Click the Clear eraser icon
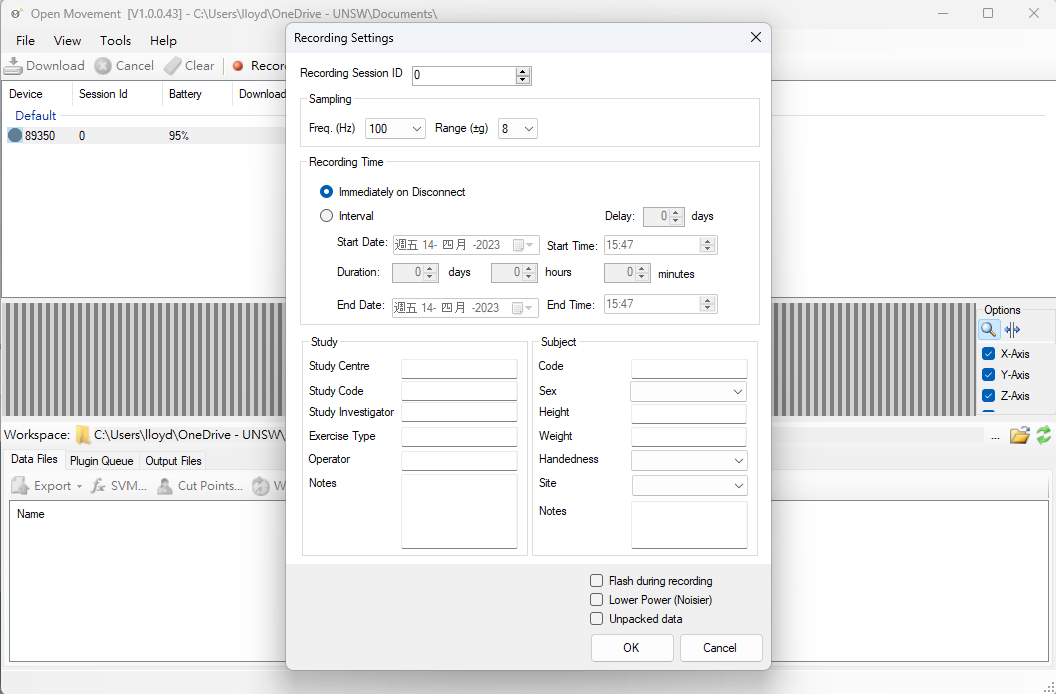The width and height of the screenshot is (1056, 694). click(172, 65)
